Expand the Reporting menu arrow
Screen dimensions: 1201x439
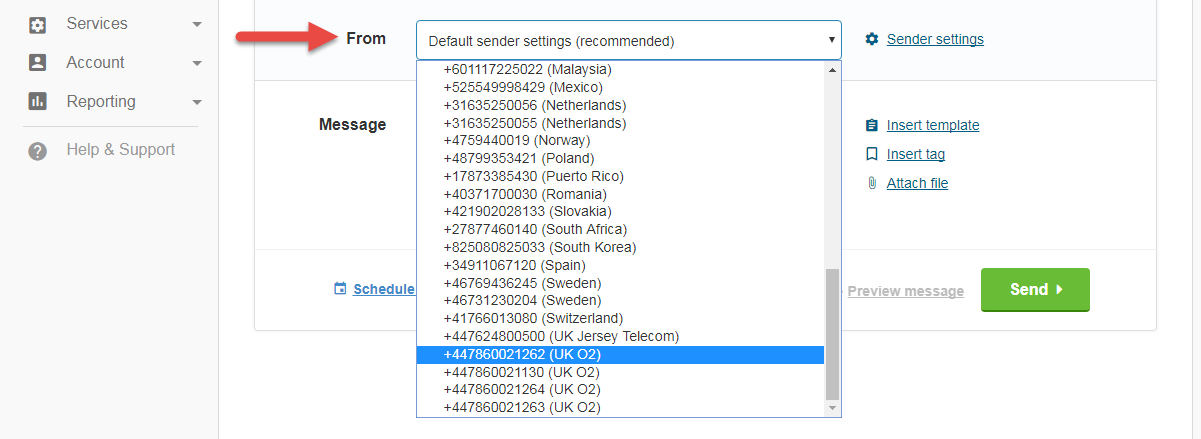click(197, 102)
